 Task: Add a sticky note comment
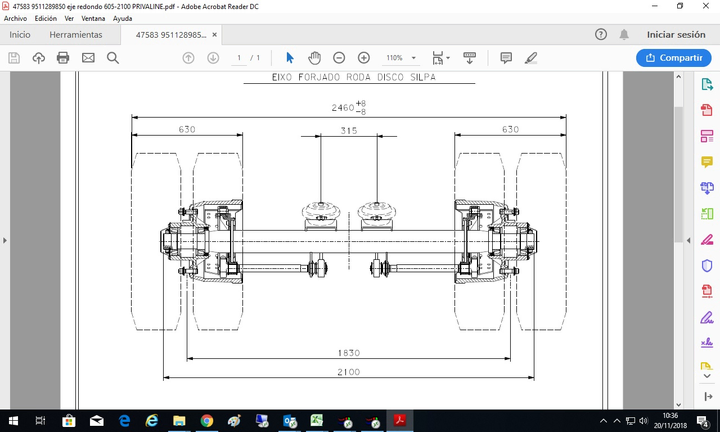click(506, 58)
